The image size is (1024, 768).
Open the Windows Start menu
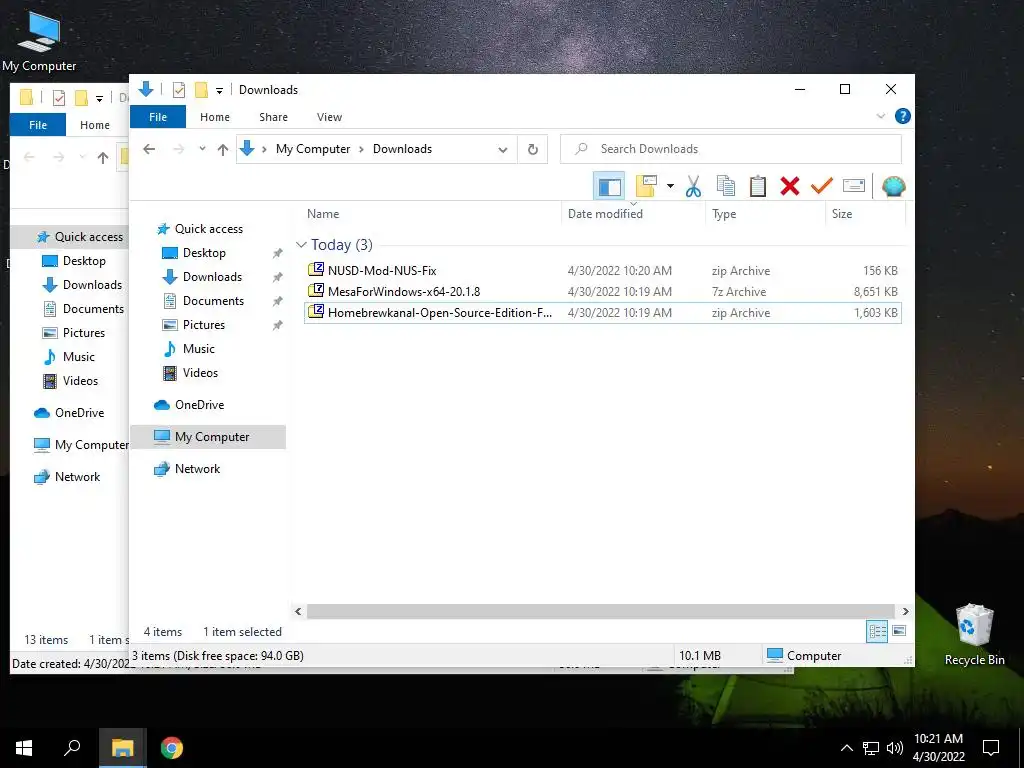click(x=24, y=748)
